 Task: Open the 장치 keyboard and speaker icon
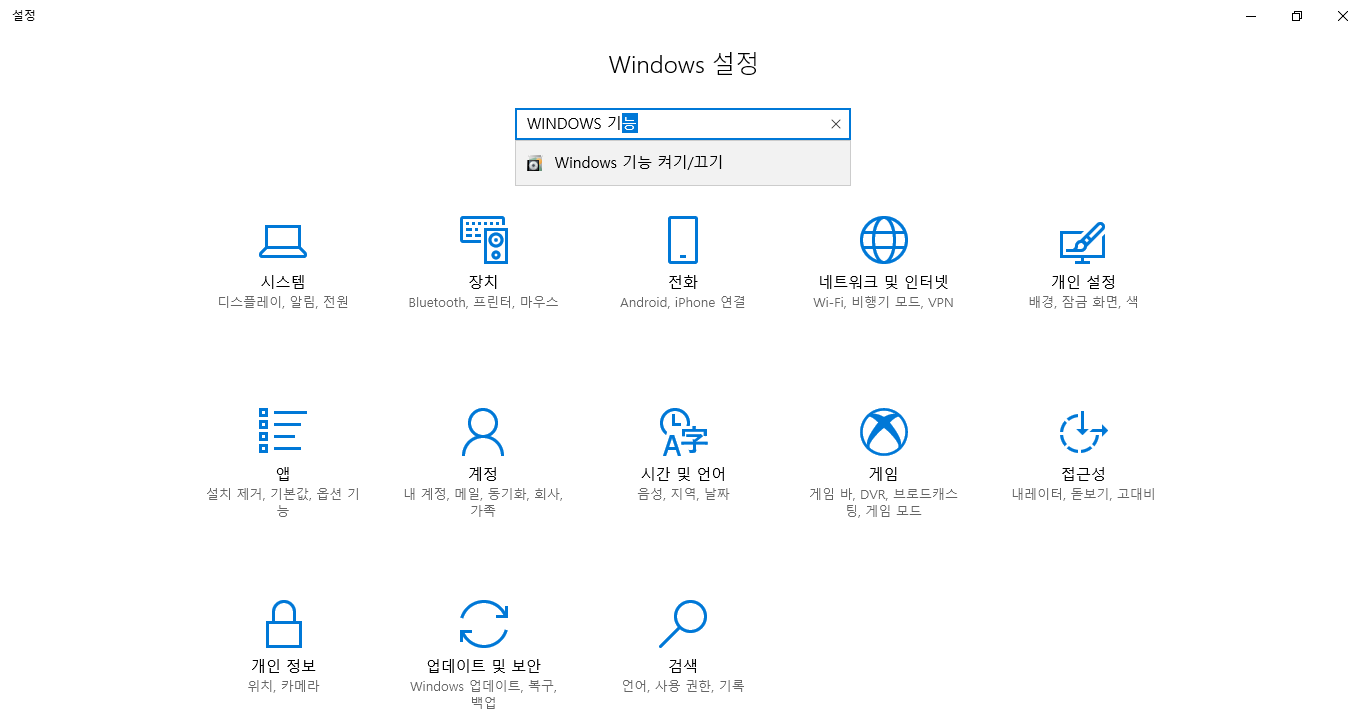pyautogui.click(x=483, y=240)
